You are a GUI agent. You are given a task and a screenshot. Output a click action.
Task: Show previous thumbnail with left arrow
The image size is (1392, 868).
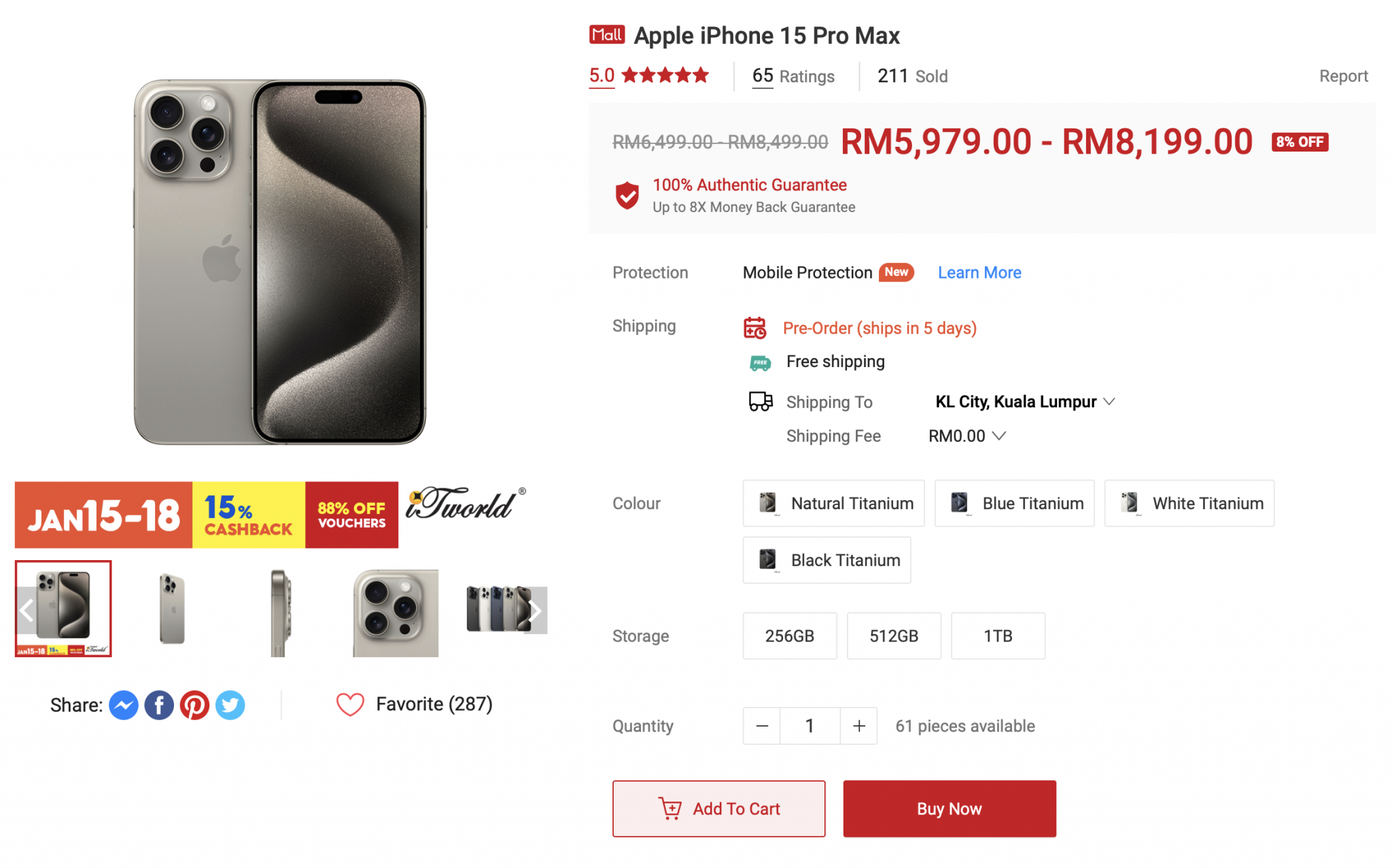pyautogui.click(x=27, y=610)
